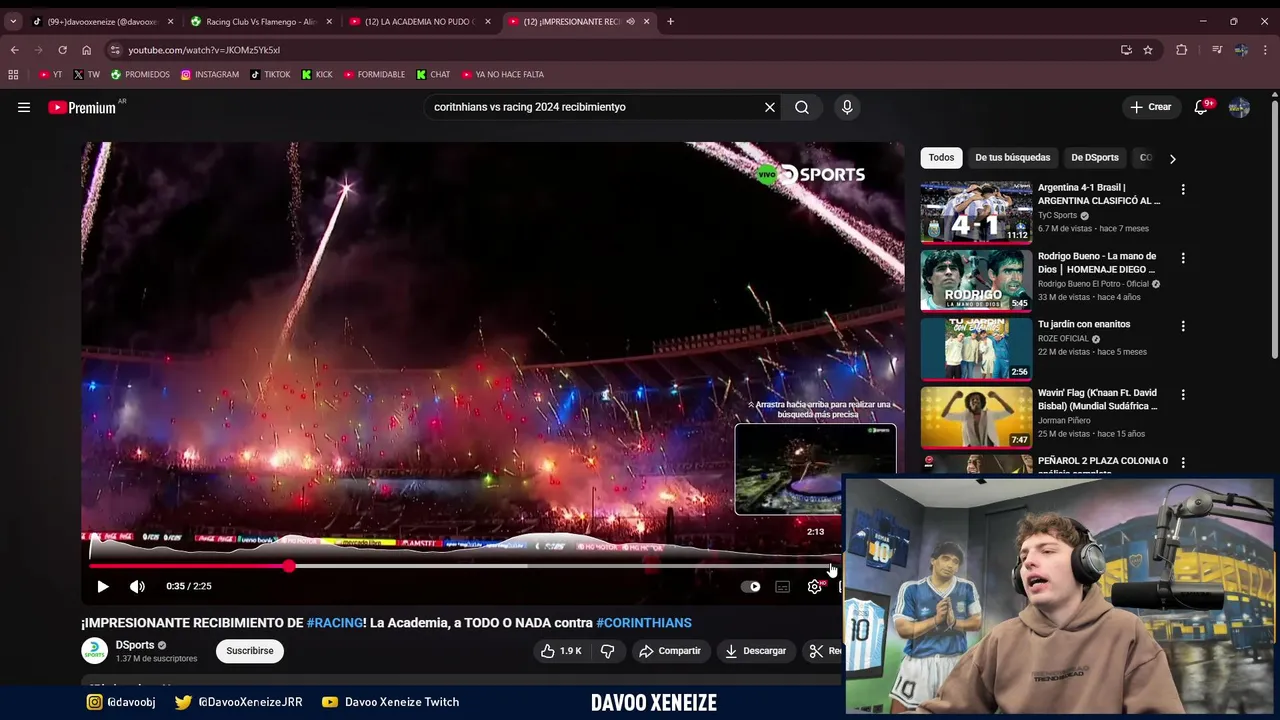Switch to davooxeneize TikTok browser tab
Viewport: 1280px width, 720px height.
101,21
